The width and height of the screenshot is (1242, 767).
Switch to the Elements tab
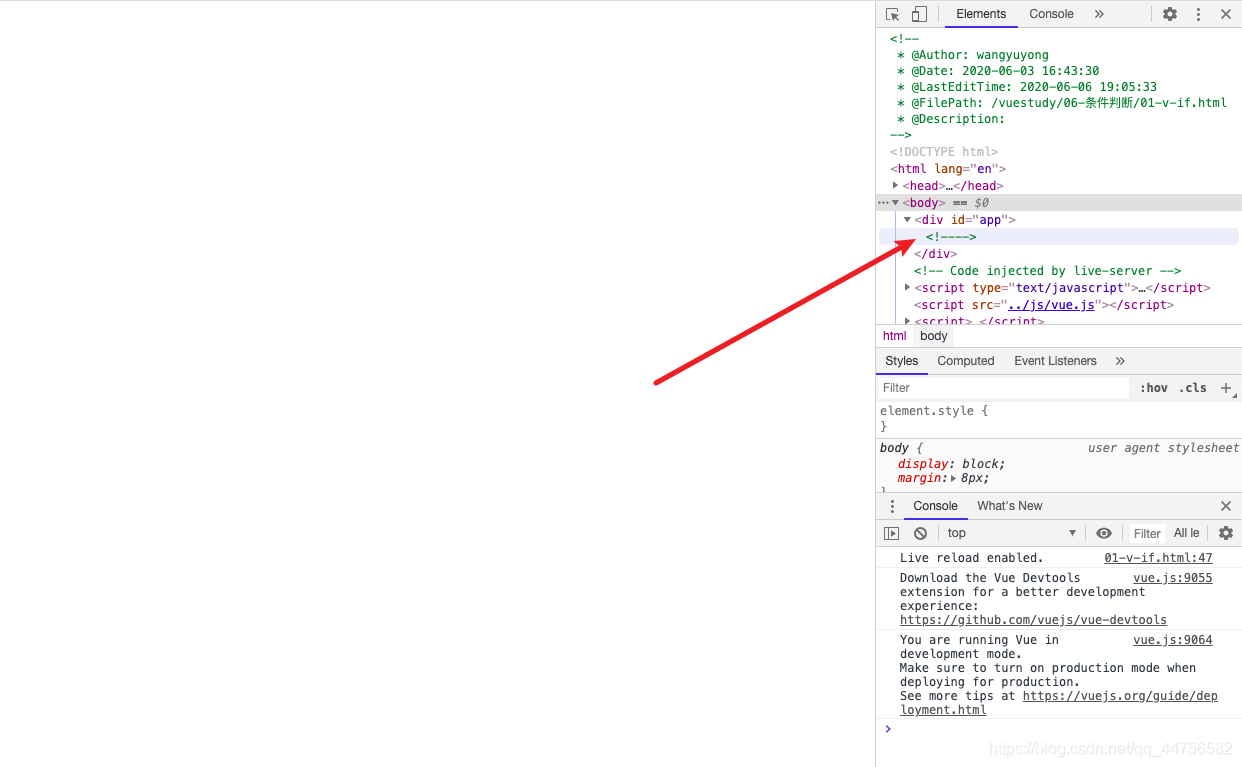[x=981, y=14]
